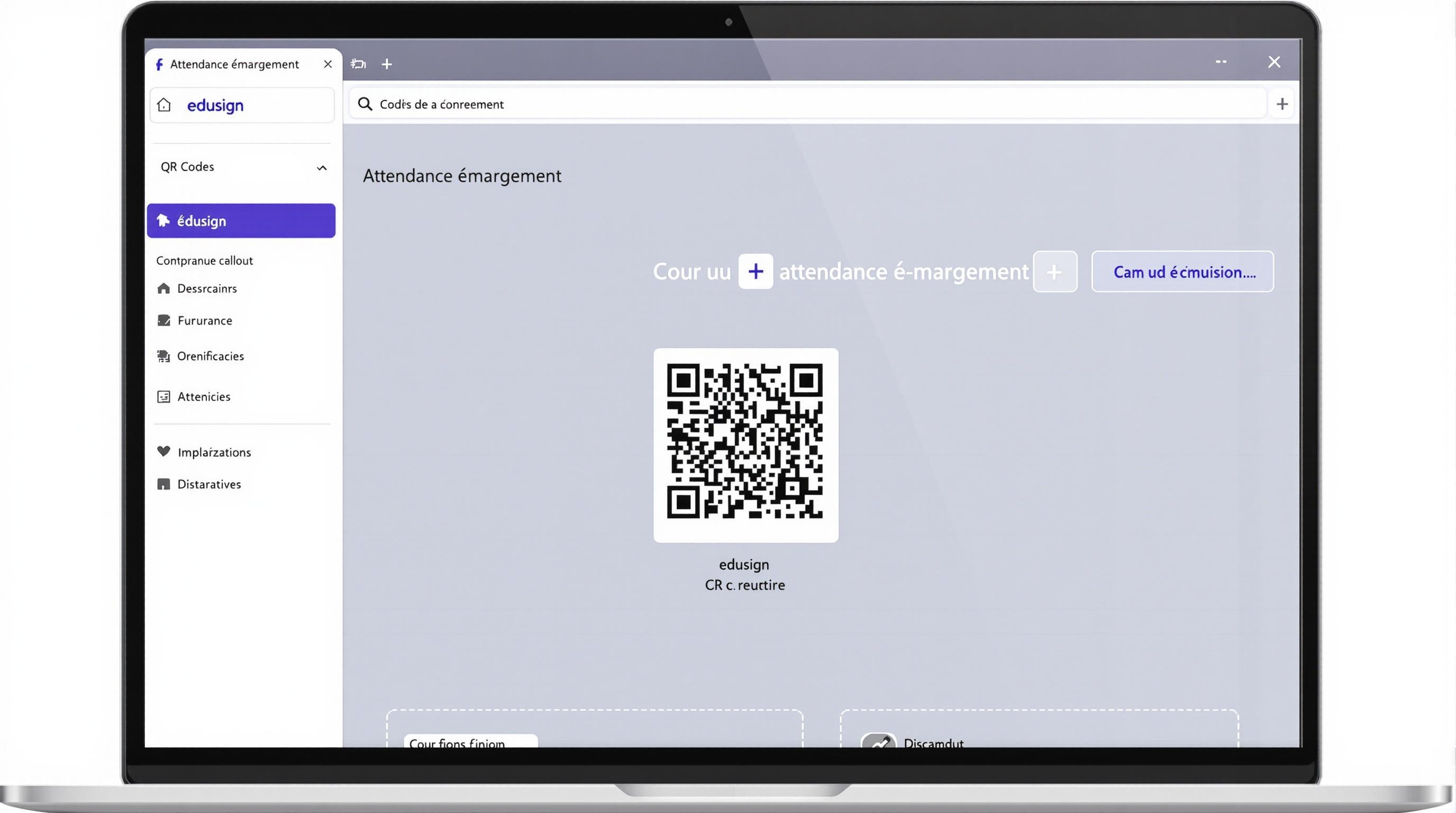Screen dimensions: 1456x813
Task: Open Distaratives in the sidebar
Action: tap(209, 484)
